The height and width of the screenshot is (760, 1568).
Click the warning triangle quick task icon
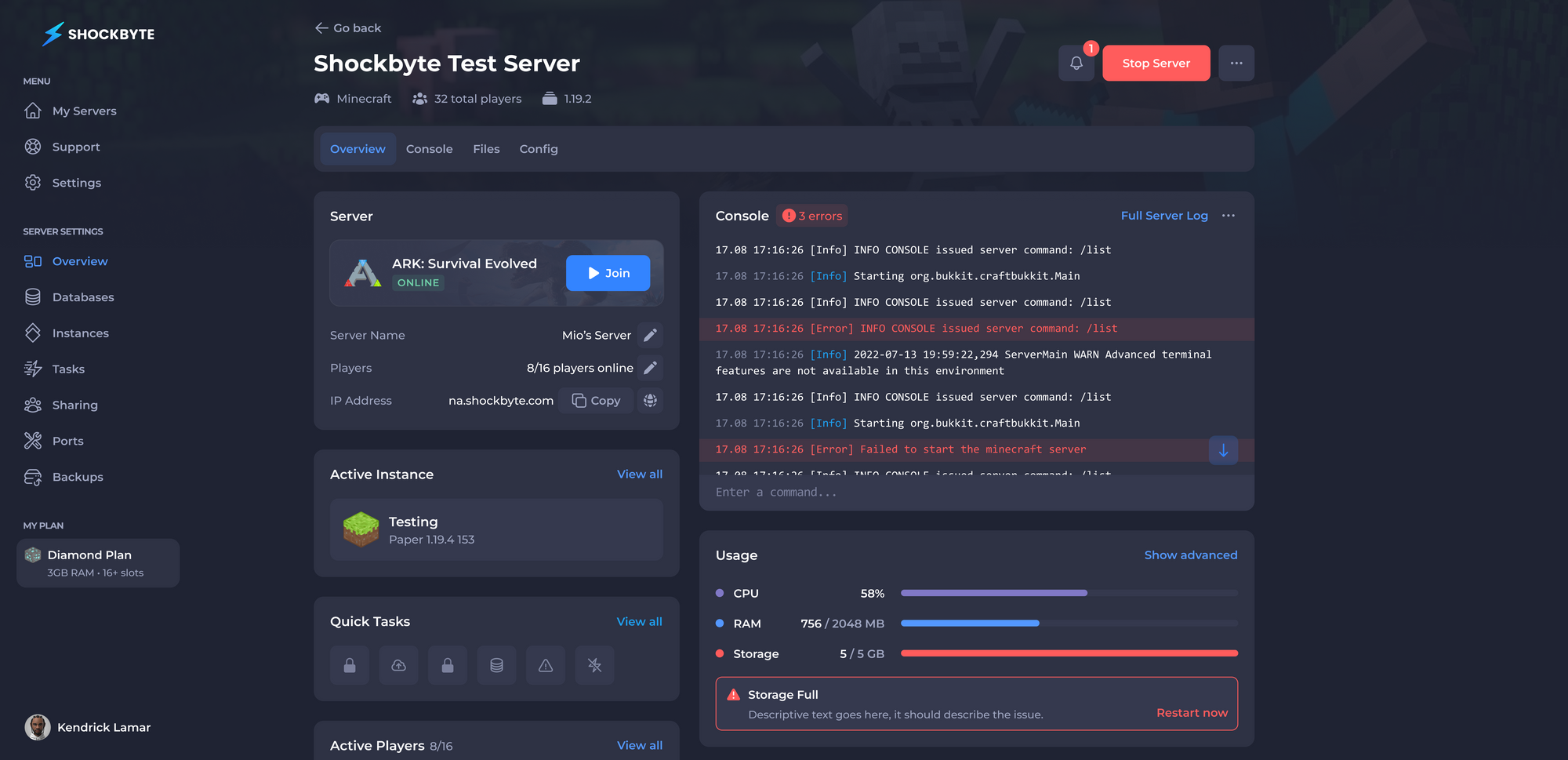point(546,665)
